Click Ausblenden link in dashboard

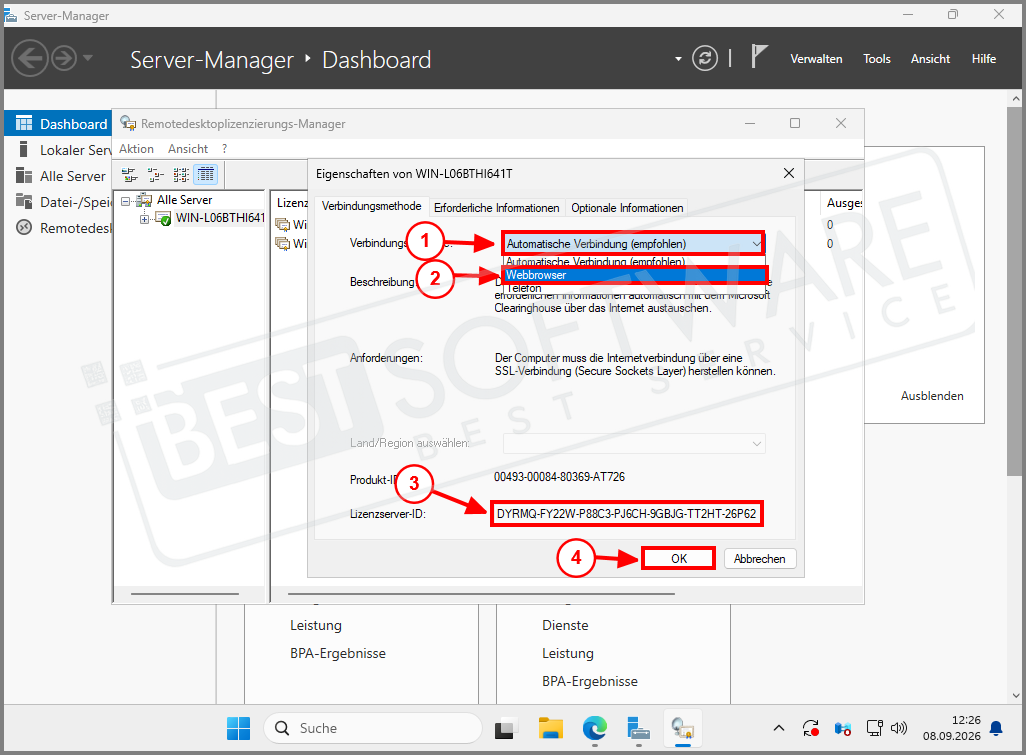[x=932, y=396]
